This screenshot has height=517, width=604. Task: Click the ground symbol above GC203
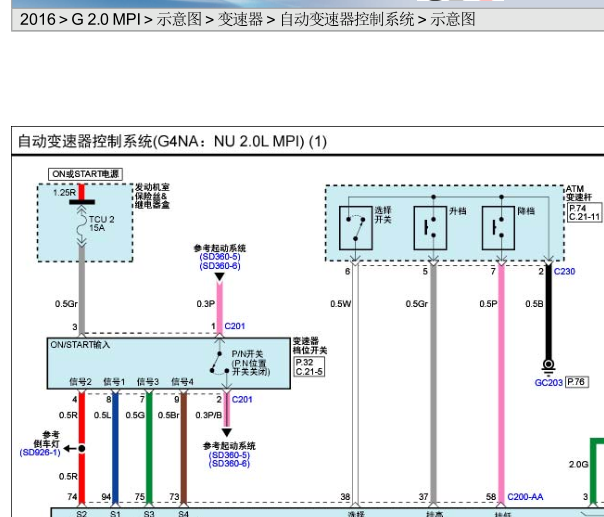(x=549, y=367)
